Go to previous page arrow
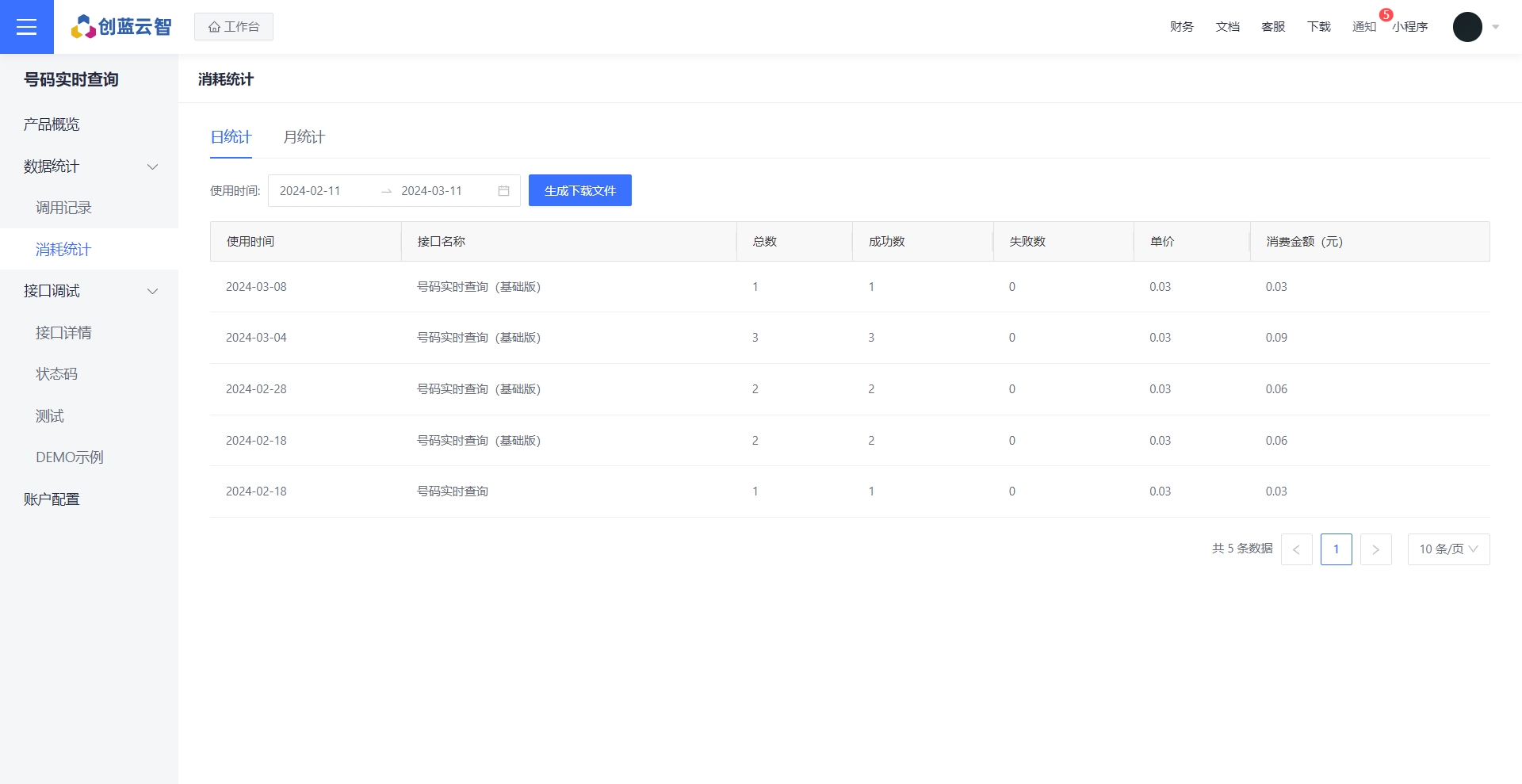1522x784 pixels. coord(1296,549)
